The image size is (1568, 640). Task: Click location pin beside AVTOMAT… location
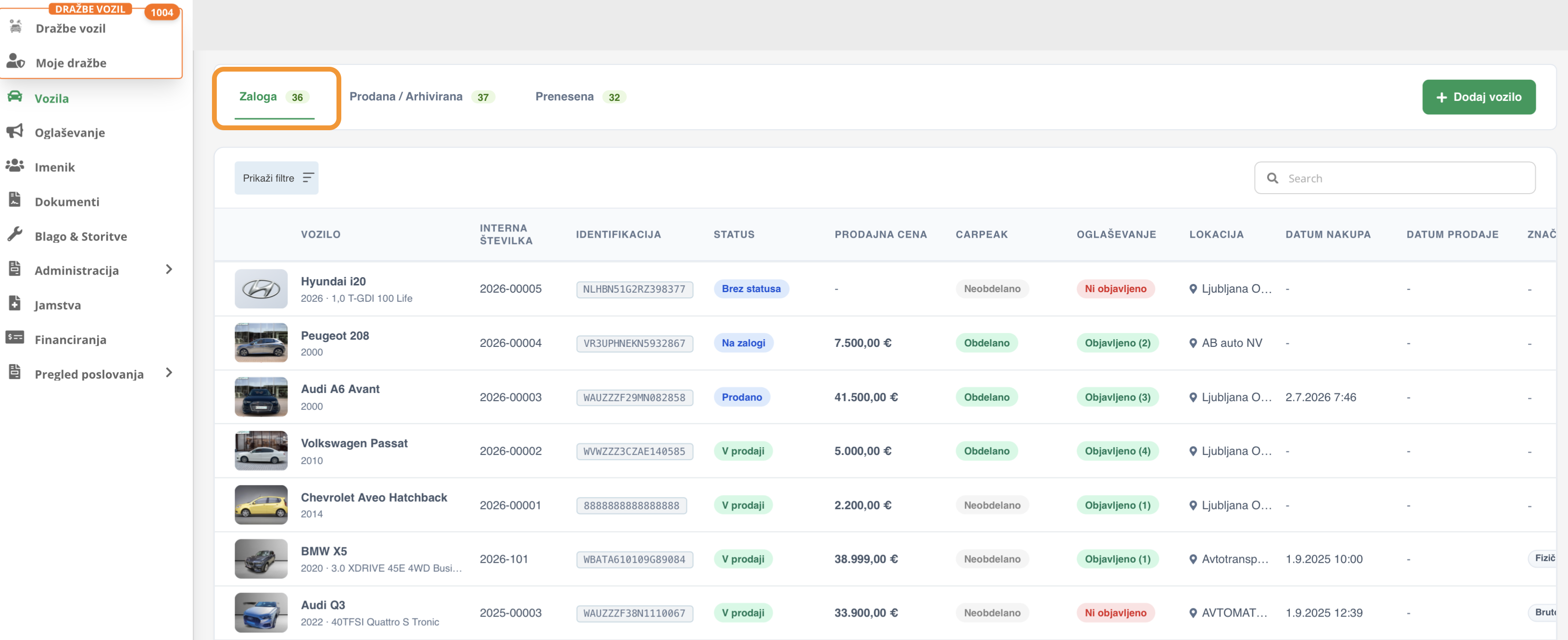click(x=1193, y=613)
